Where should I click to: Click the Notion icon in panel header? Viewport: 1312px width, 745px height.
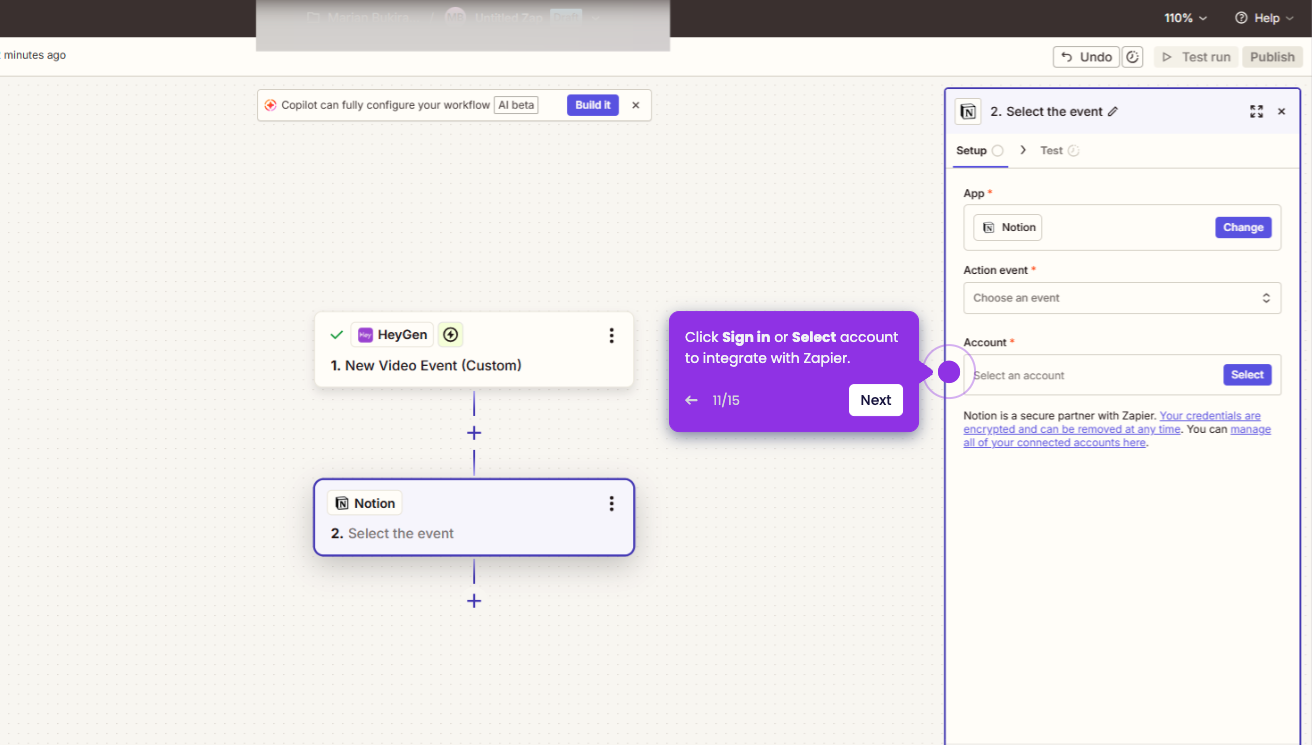click(968, 112)
